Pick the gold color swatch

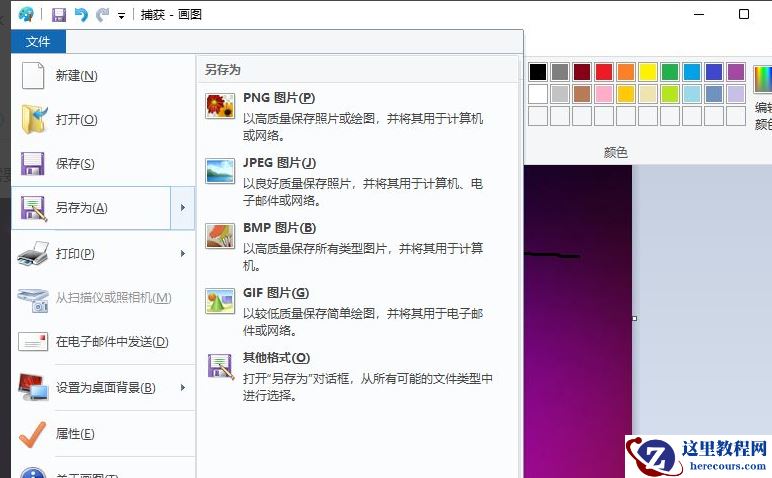tap(626, 94)
